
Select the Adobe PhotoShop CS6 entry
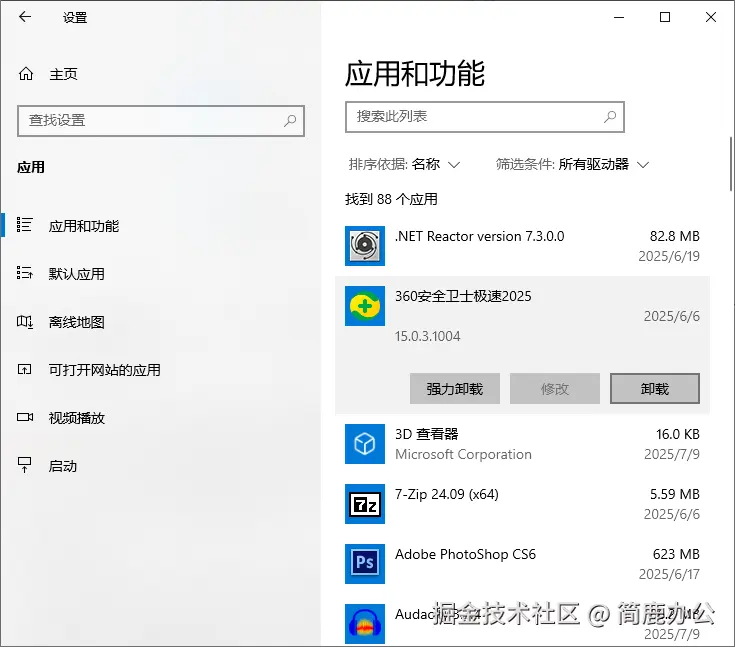point(522,564)
